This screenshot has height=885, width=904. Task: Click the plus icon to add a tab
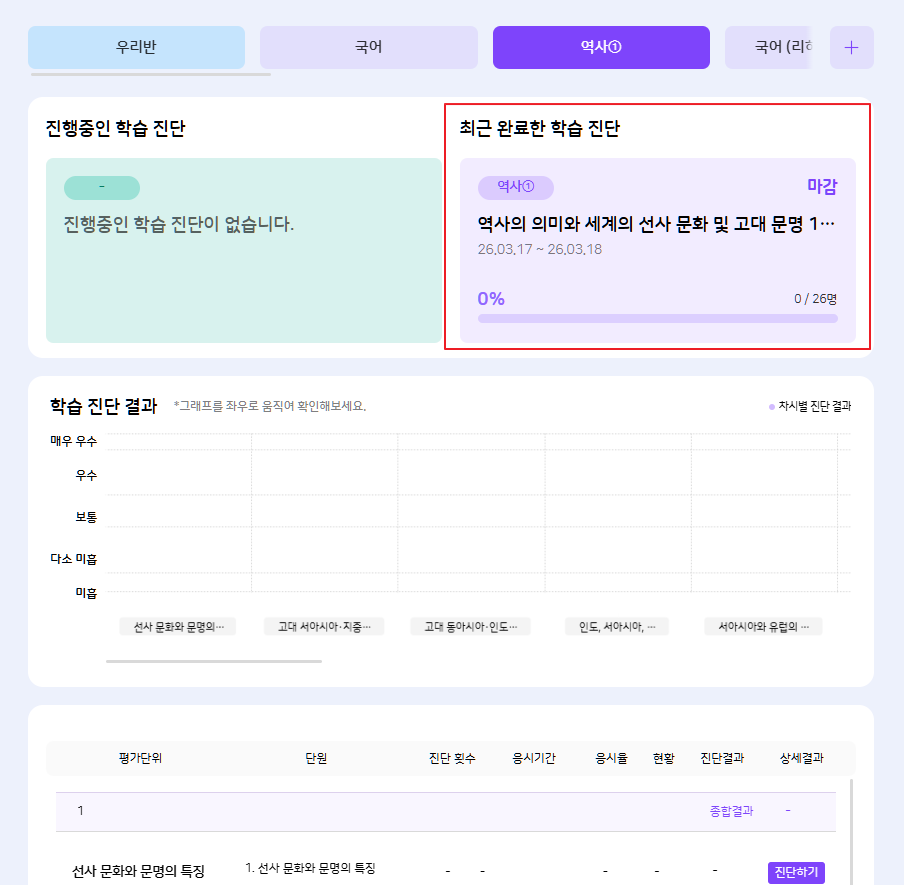[x=851, y=48]
